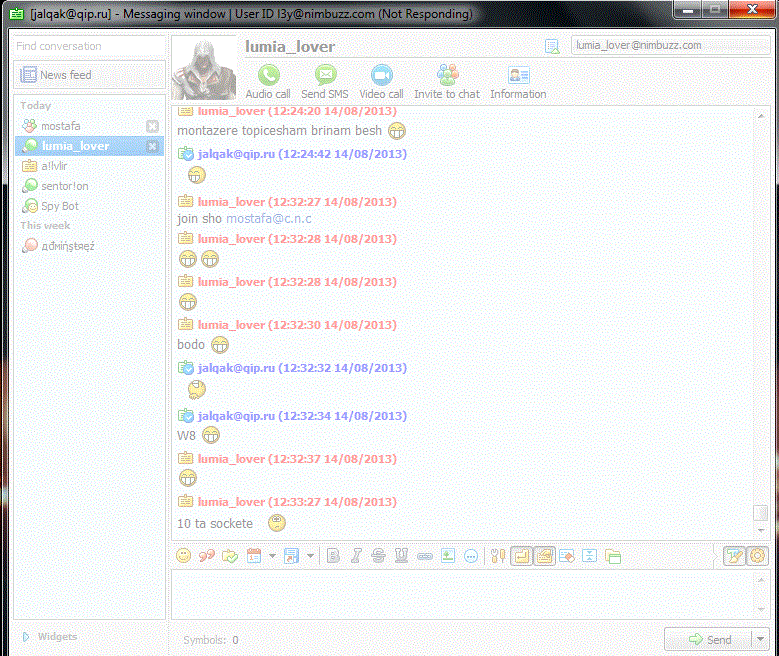The width and height of the screenshot is (779, 656).
Task: Click the round ellipsis bubble icon
Action: tap(471, 556)
